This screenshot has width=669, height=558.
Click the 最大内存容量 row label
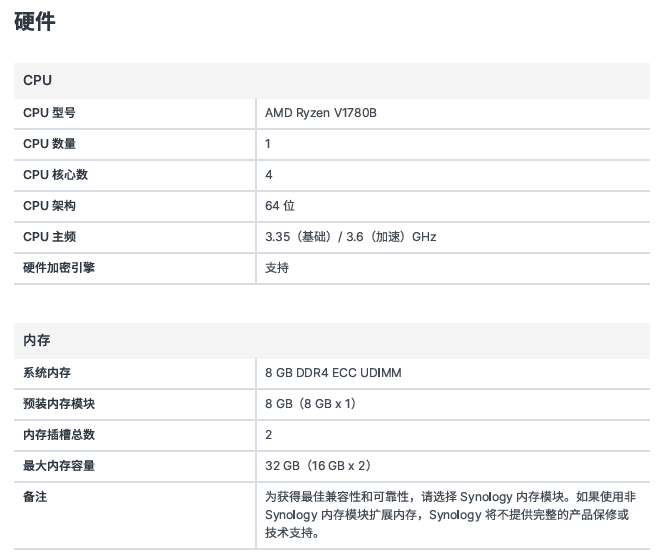coord(59,466)
